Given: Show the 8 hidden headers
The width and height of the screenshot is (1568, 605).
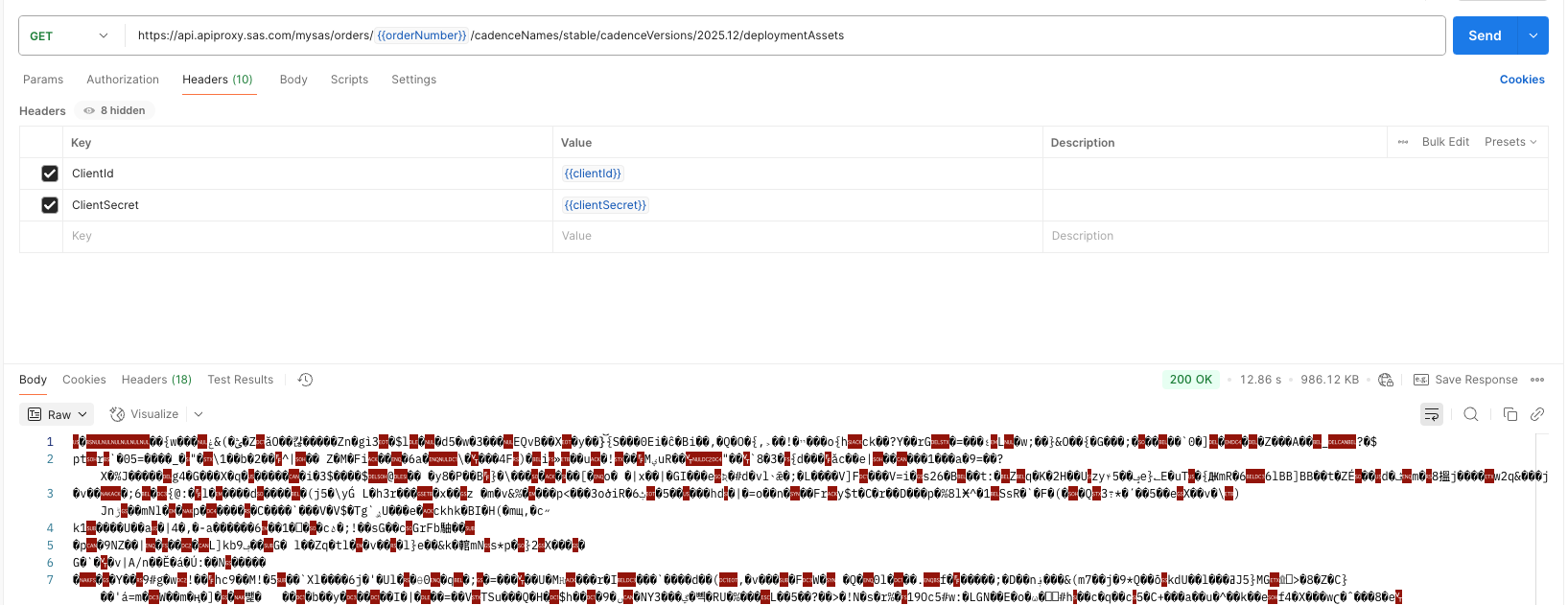Looking at the screenshot, I should point(115,110).
